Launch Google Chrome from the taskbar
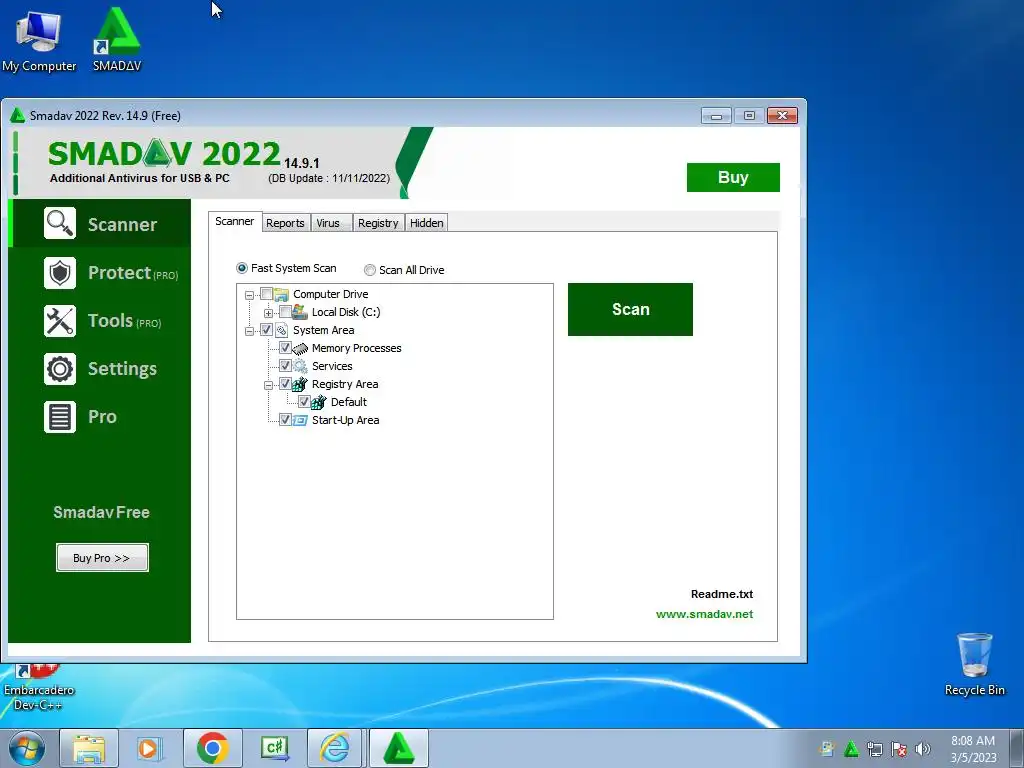This screenshot has width=1024, height=768. coord(212,748)
